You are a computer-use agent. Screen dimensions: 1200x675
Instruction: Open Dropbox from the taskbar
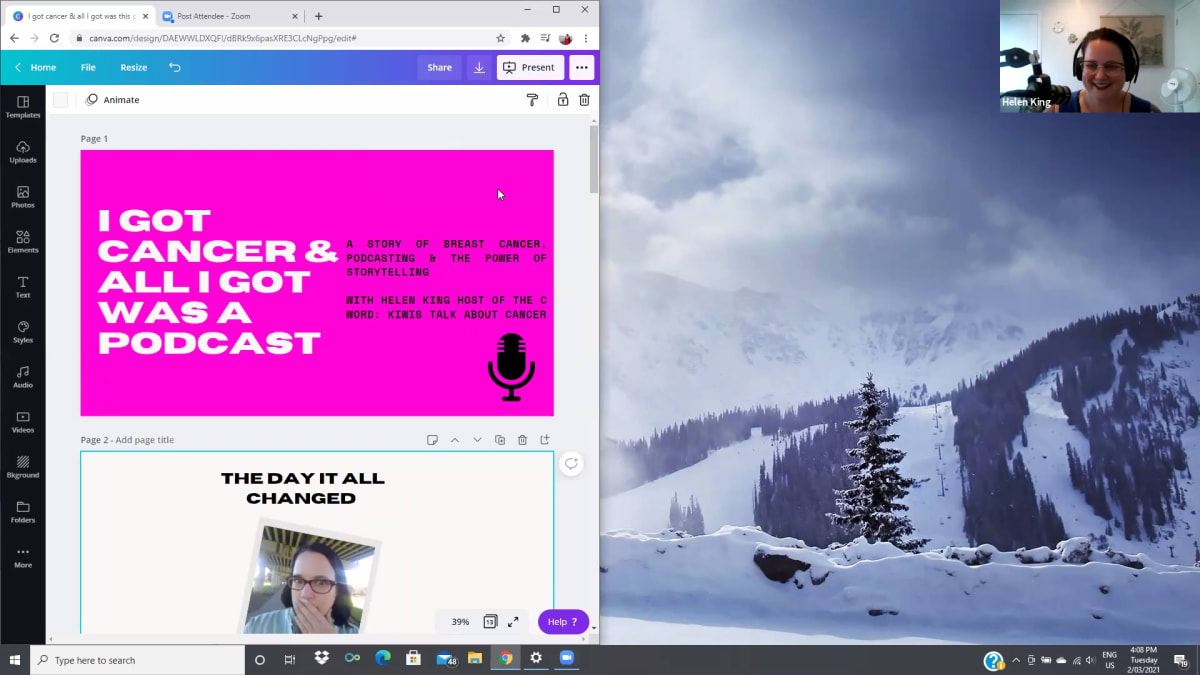click(x=321, y=659)
